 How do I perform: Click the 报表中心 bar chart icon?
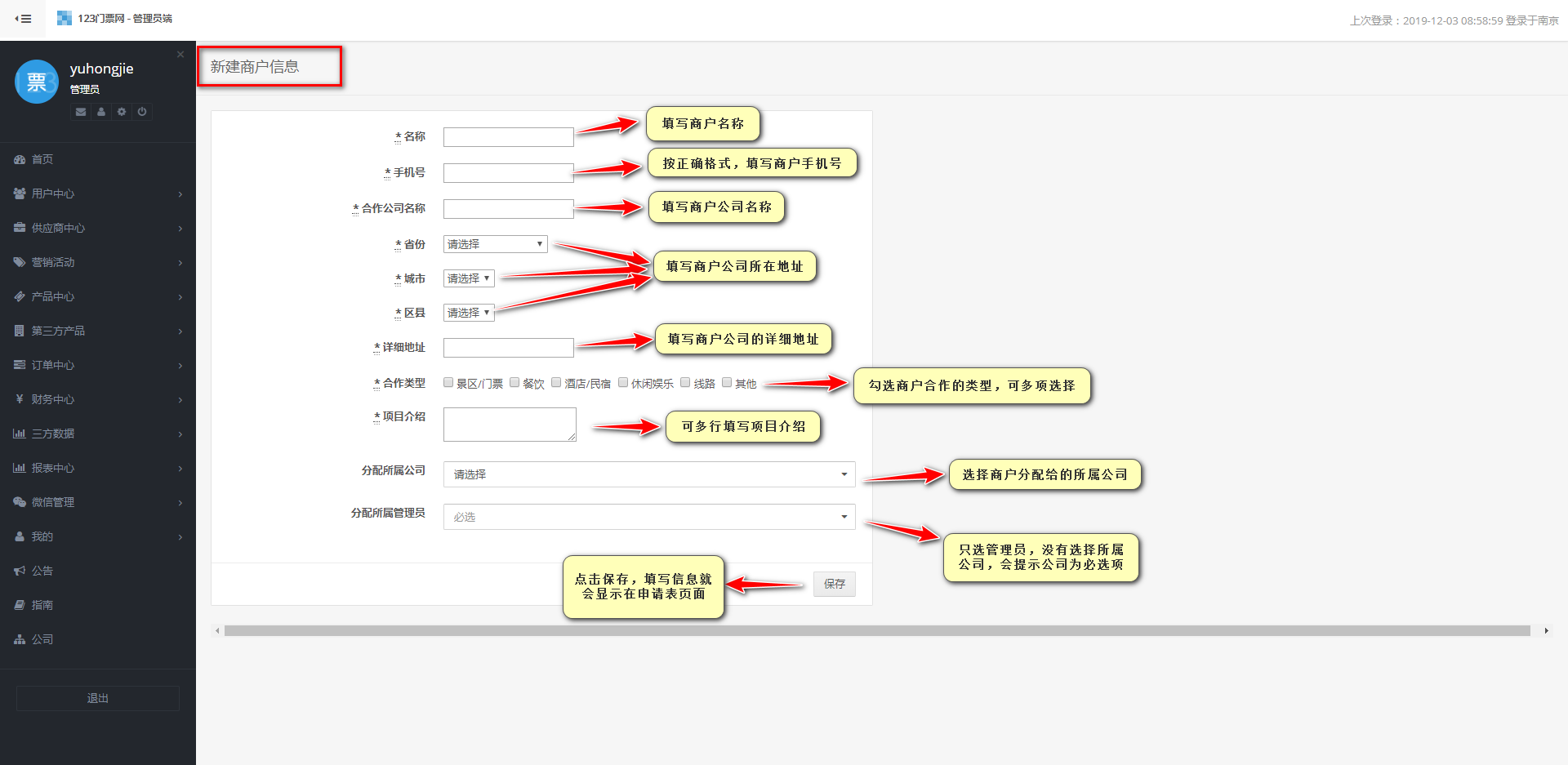pyautogui.click(x=20, y=468)
